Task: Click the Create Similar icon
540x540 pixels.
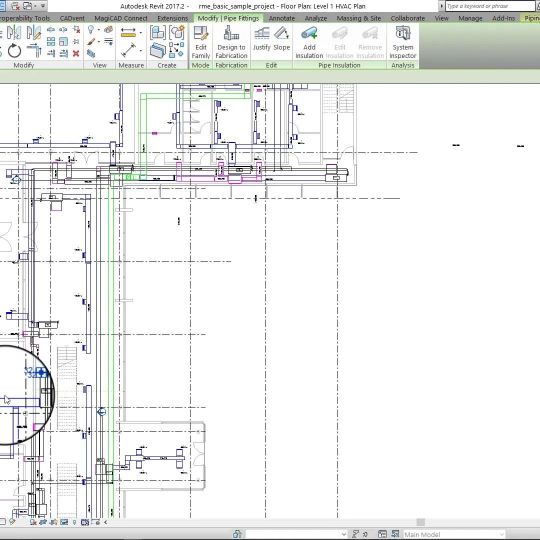Action: [x=177, y=51]
